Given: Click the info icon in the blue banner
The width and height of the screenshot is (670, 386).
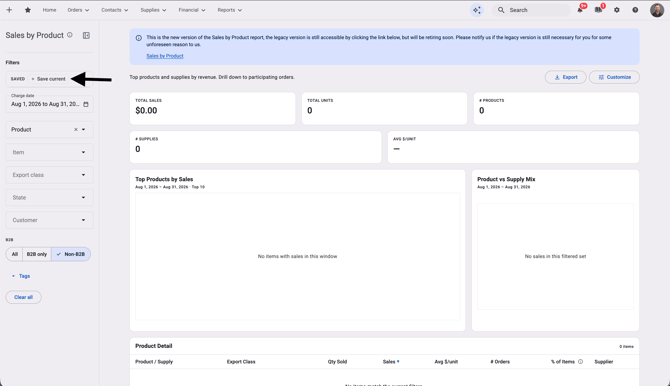Looking at the screenshot, I should [138, 38].
